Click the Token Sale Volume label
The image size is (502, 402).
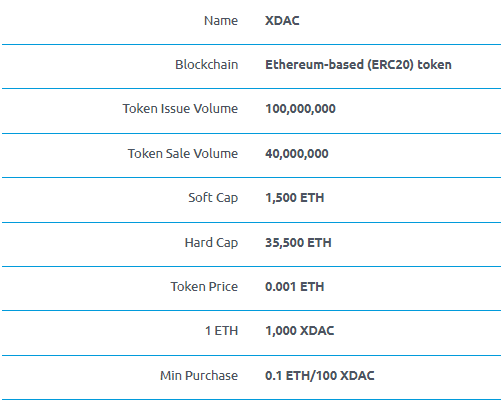pos(183,154)
